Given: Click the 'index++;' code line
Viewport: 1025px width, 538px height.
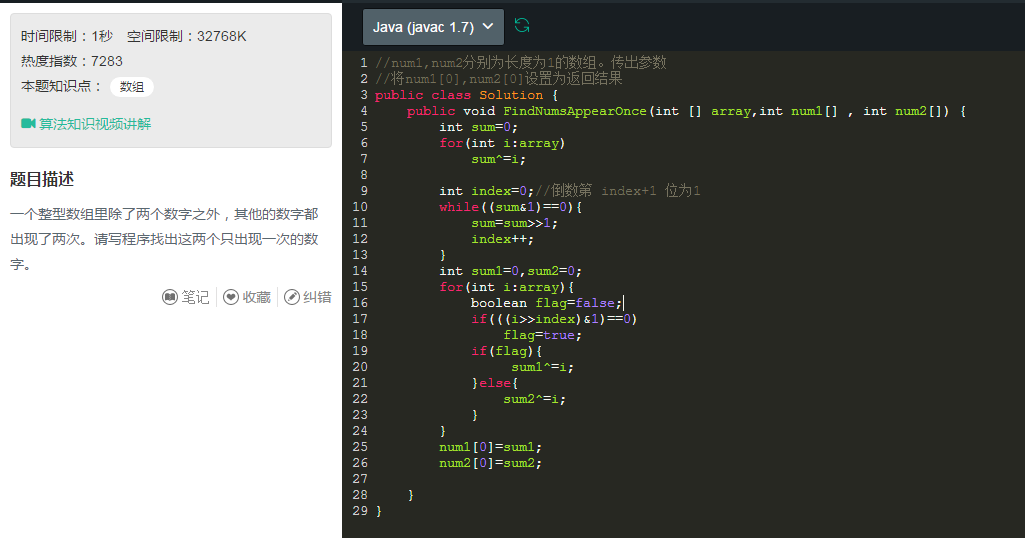Looking at the screenshot, I should (502, 239).
